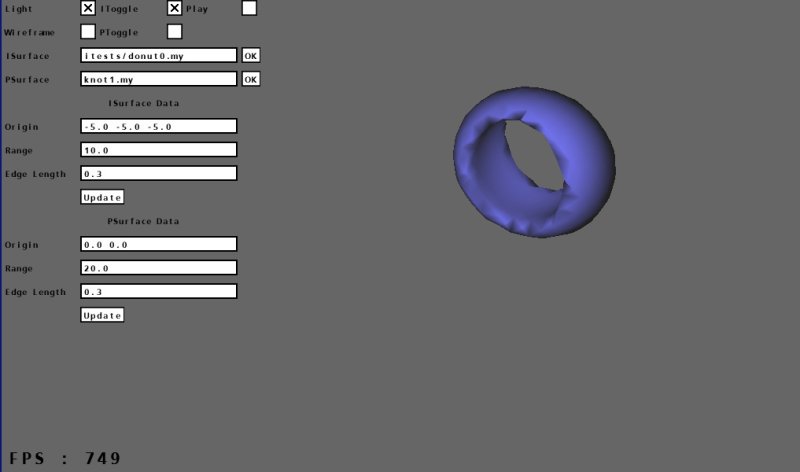Uncheck the Light checkbox

(88, 8)
